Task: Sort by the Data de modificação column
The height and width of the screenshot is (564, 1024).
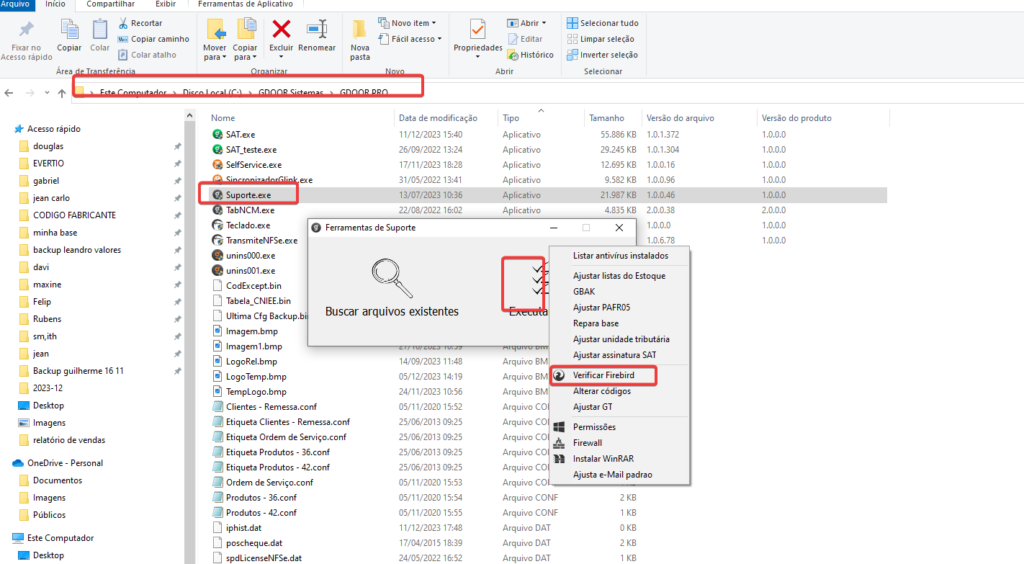Action: point(436,117)
